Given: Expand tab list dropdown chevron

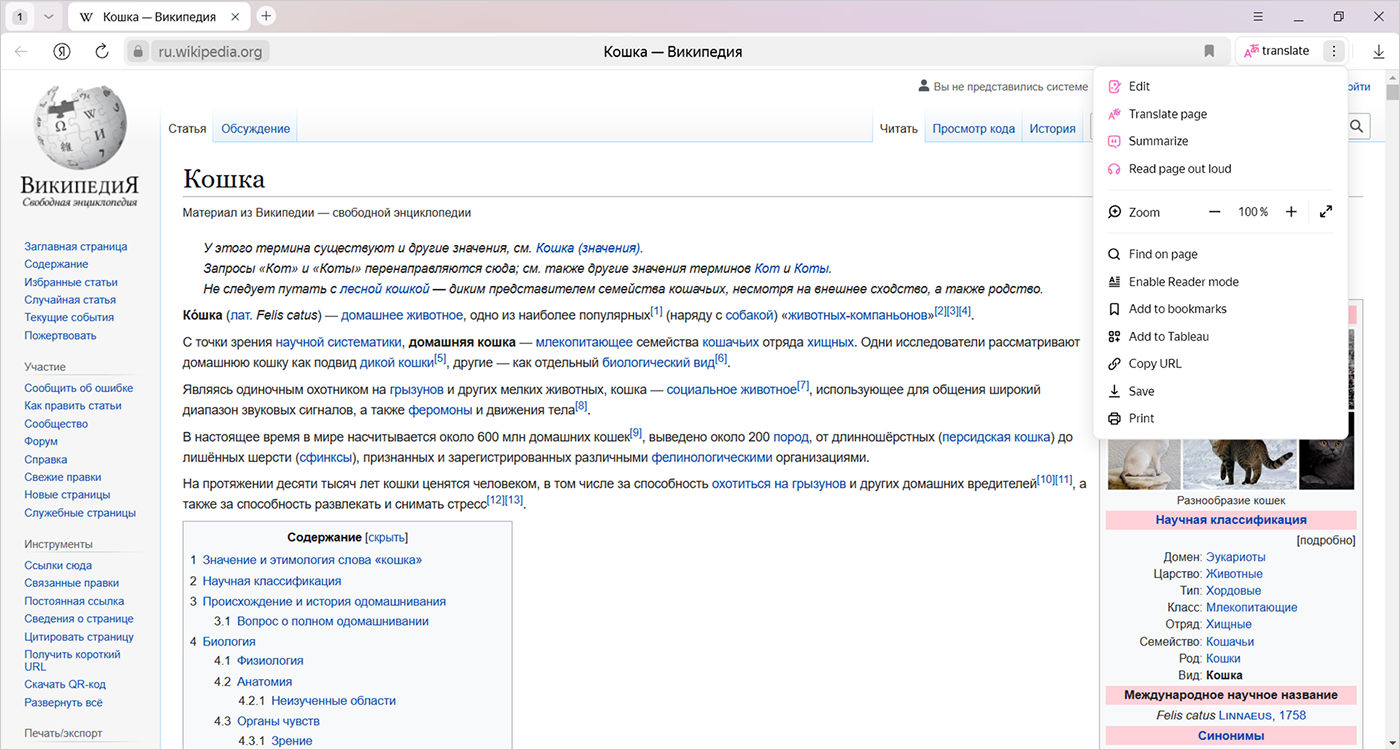Looking at the screenshot, I should pos(48,16).
